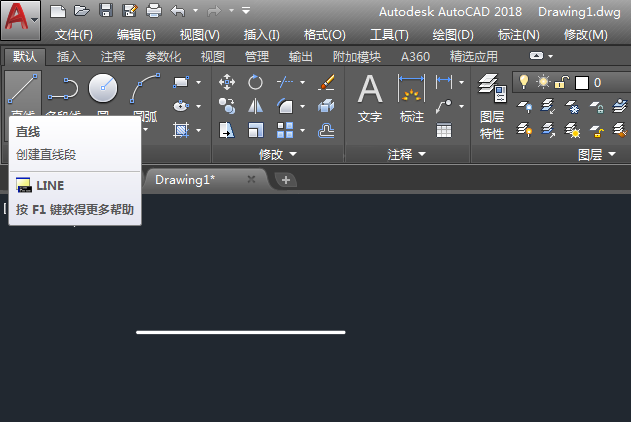Select the Arc (圆弧) tool
This screenshot has width=631, height=422.
(x=145, y=89)
